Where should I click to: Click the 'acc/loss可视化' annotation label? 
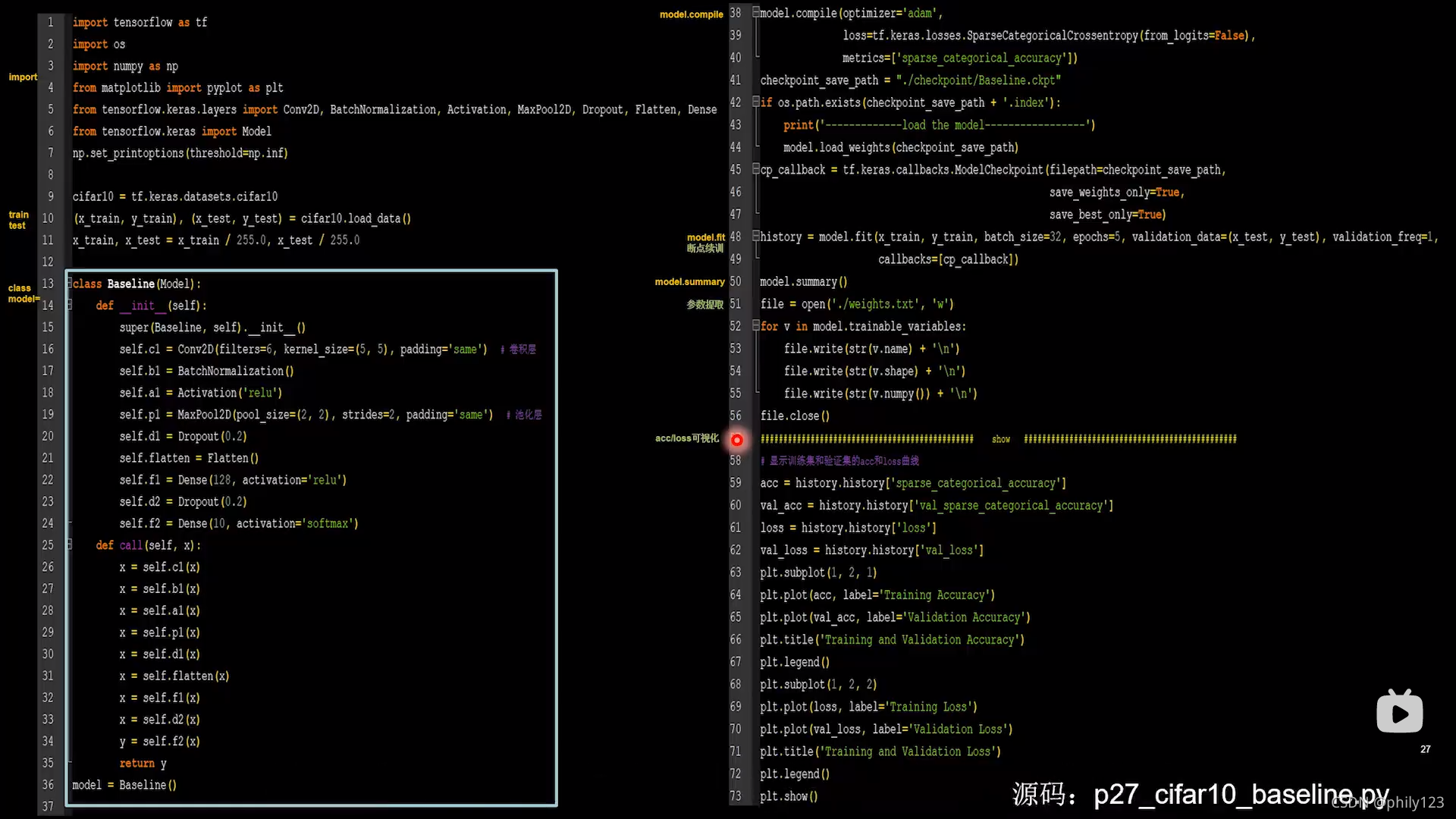click(686, 438)
